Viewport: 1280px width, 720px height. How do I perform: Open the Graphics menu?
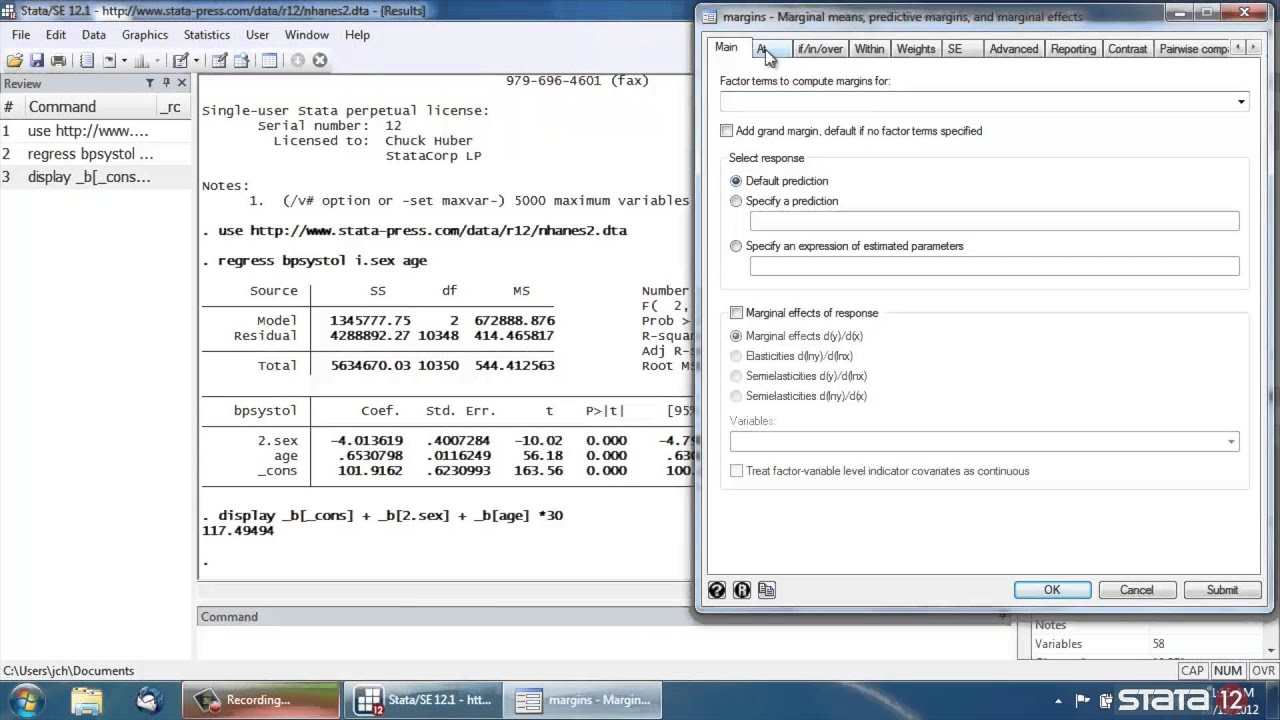point(145,34)
